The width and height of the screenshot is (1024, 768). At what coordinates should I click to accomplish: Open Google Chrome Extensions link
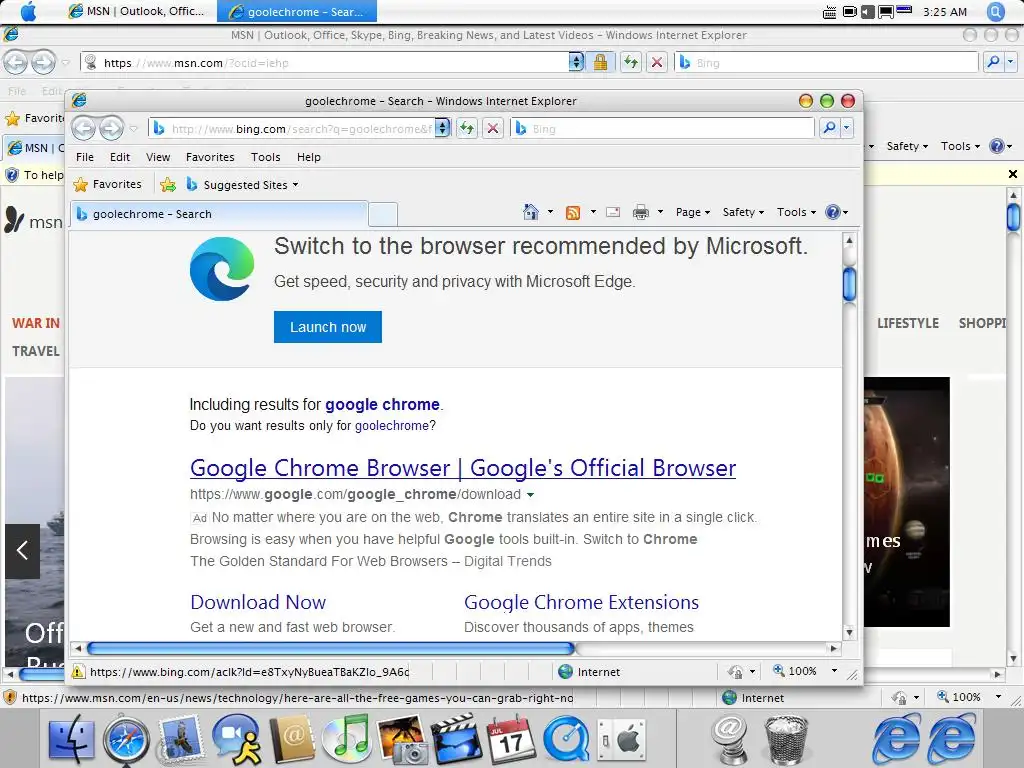click(581, 602)
